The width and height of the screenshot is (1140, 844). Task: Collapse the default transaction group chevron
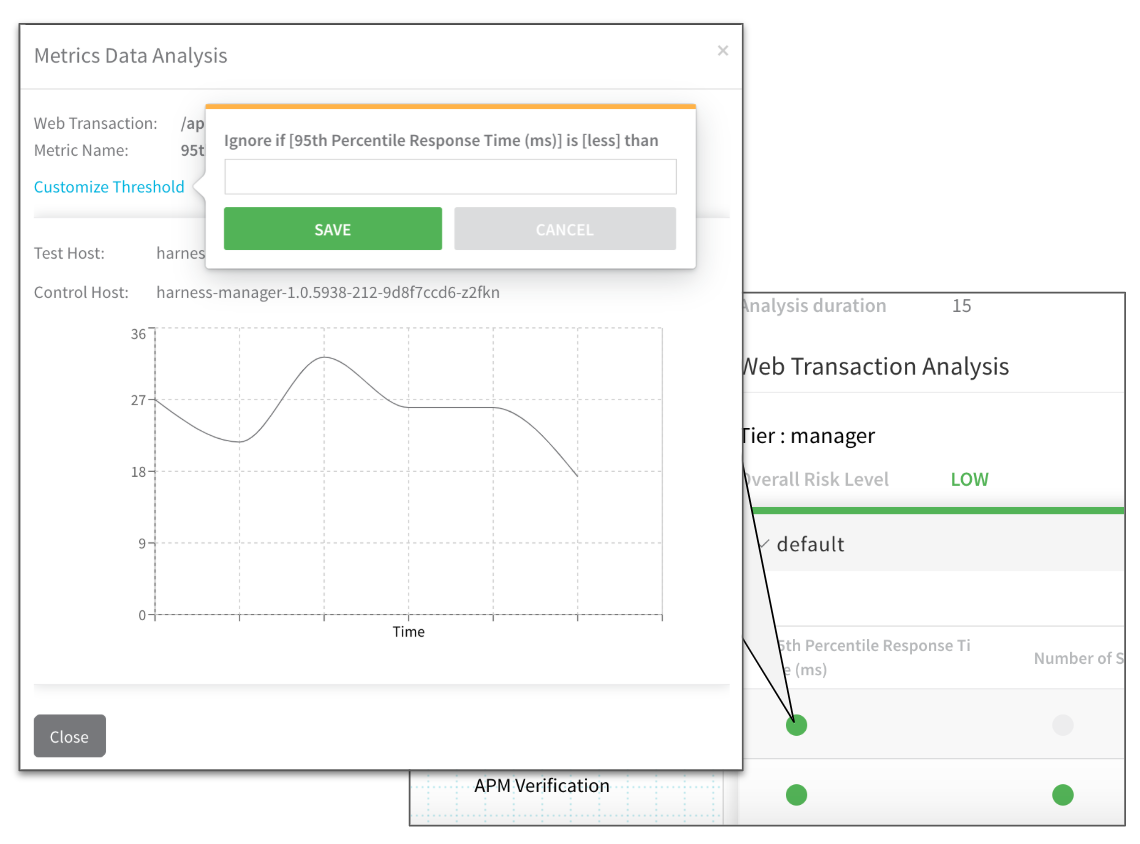tap(763, 544)
